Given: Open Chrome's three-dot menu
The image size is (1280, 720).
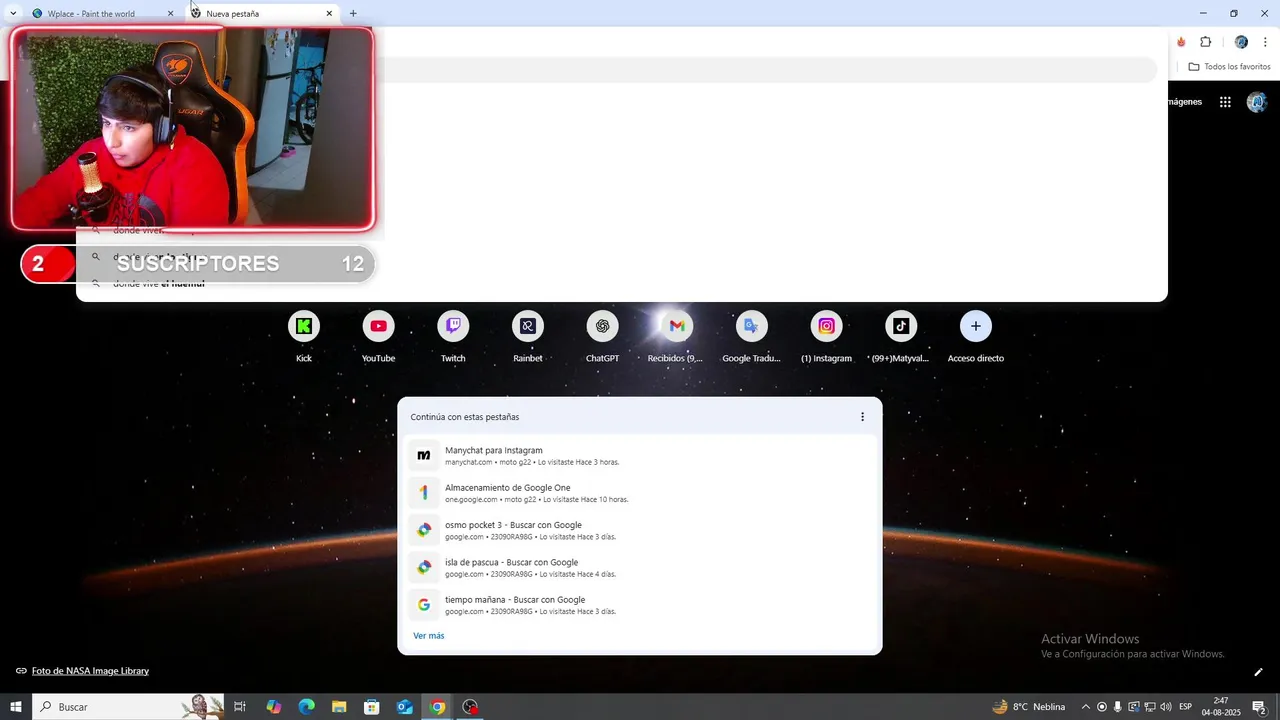Looking at the screenshot, I should point(1265,42).
